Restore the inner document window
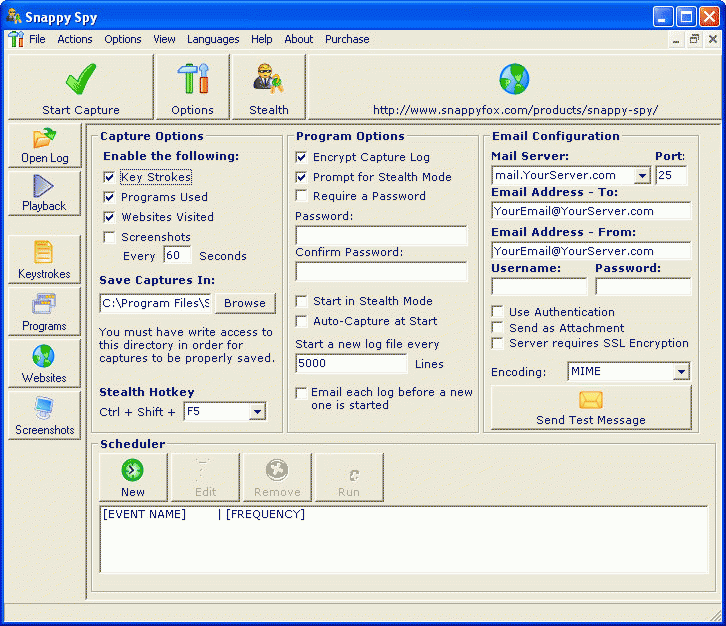726x626 pixels. coord(694,39)
